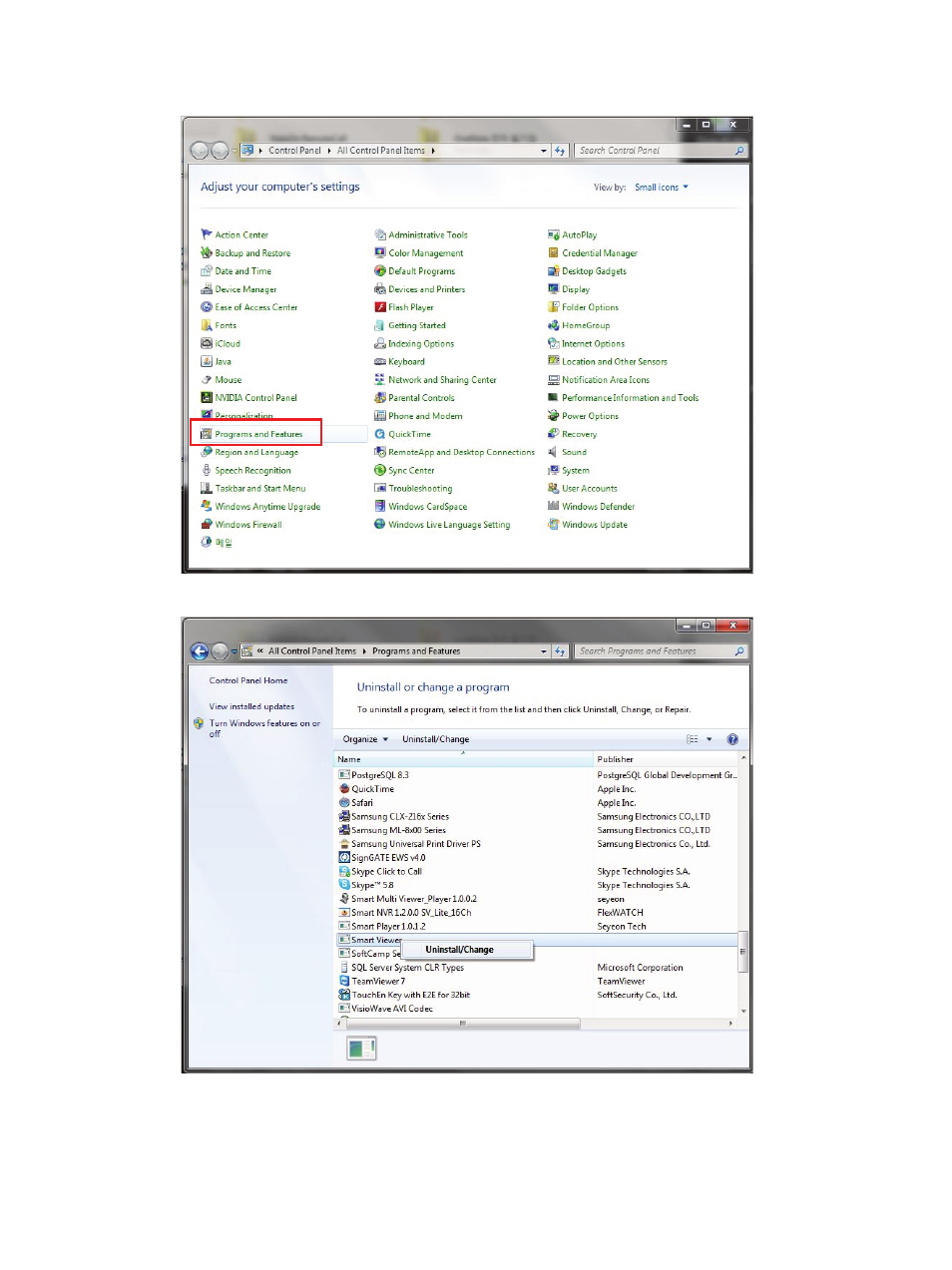Click the Windows Firewall icon
Screen dimensions: 952x1270
click(x=207, y=524)
